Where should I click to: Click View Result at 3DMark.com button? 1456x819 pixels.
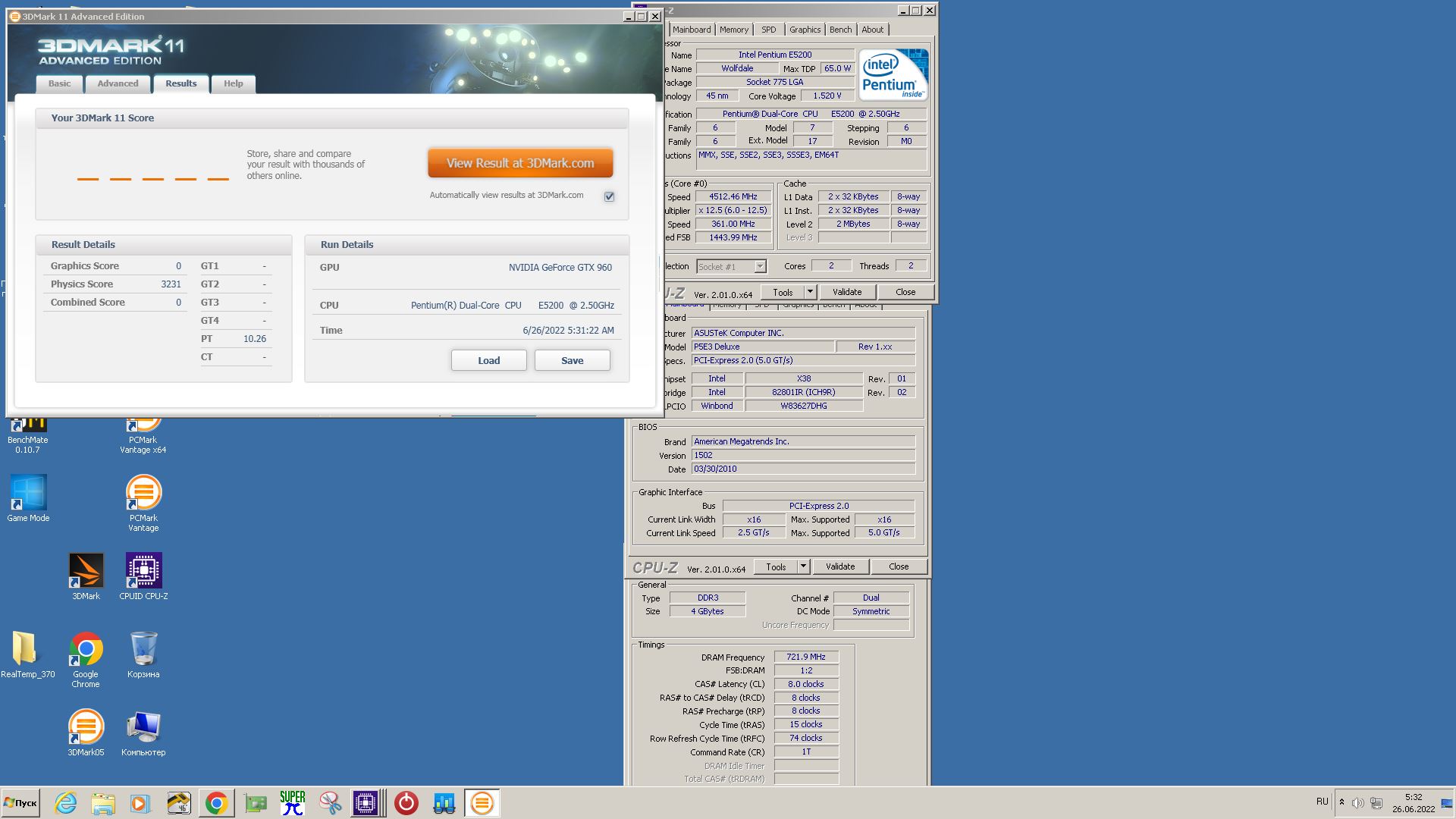coord(520,163)
